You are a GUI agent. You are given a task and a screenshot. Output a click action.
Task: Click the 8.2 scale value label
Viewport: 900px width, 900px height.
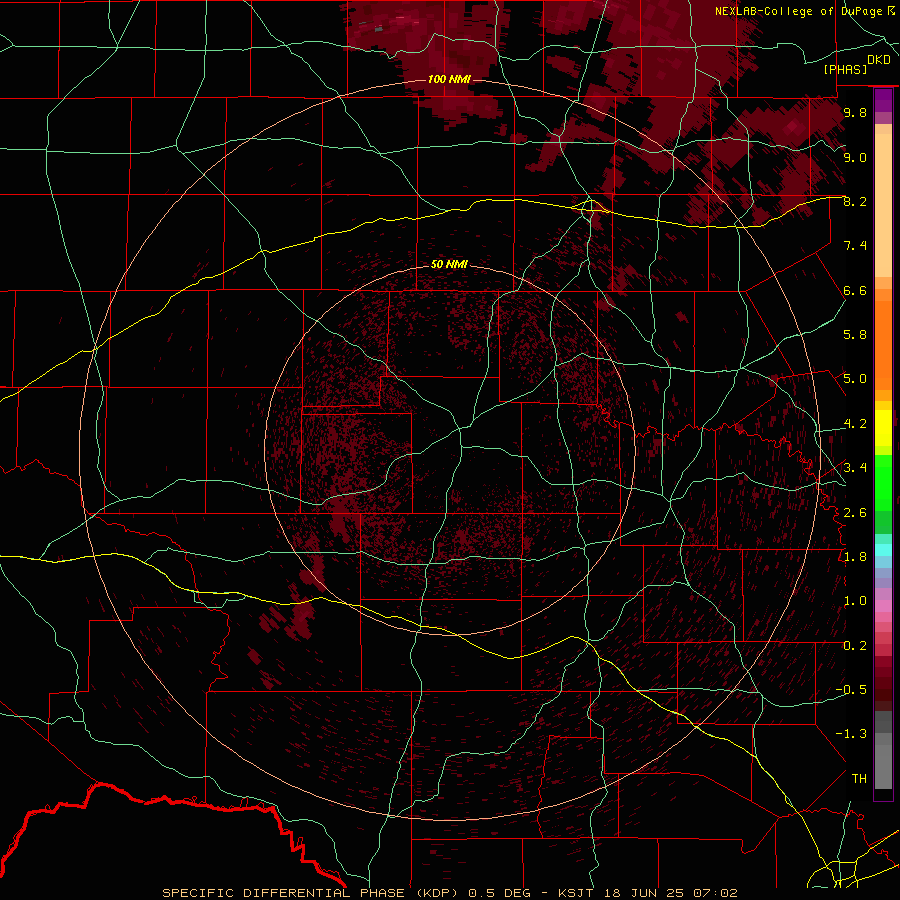855,201
